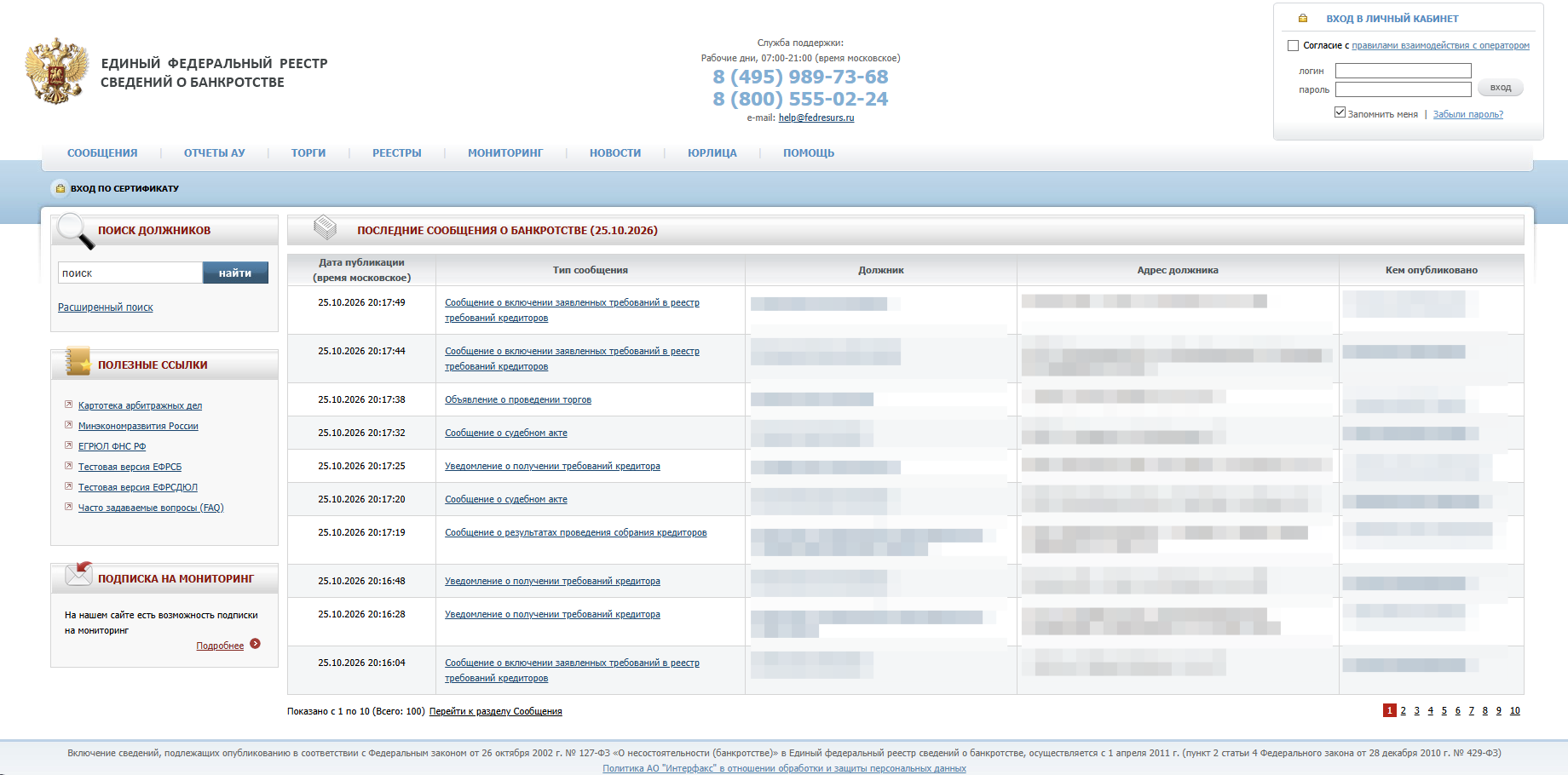Image resolution: width=1568 pixels, height=775 pixels.
Task: Click the envelope icon of ПОДПИСКА НА МОНИТОРИНГ
Action: 79,574
